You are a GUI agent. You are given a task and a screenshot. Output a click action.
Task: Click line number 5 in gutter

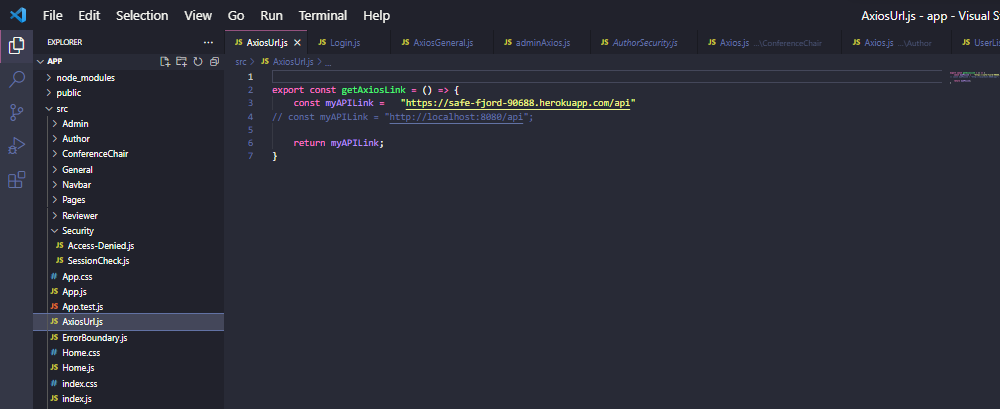251,130
